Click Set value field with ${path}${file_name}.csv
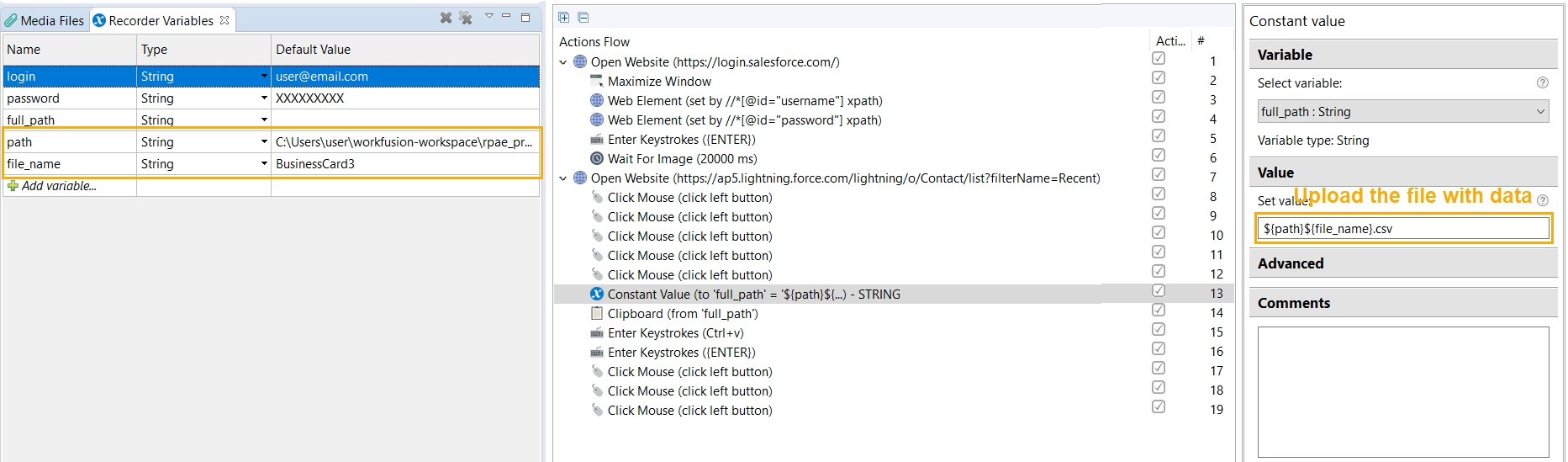This screenshot has height=462, width=1568. tap(1403, 229)
